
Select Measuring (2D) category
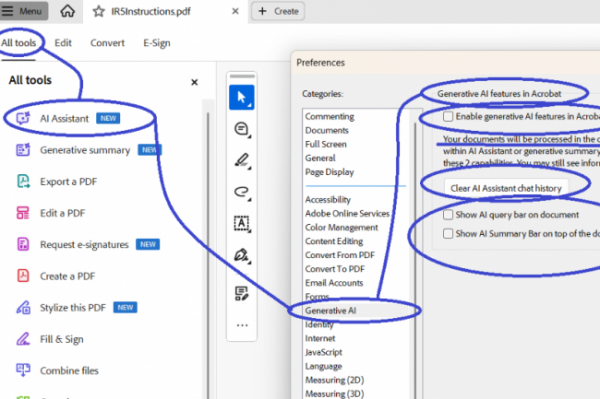point(334,380)
